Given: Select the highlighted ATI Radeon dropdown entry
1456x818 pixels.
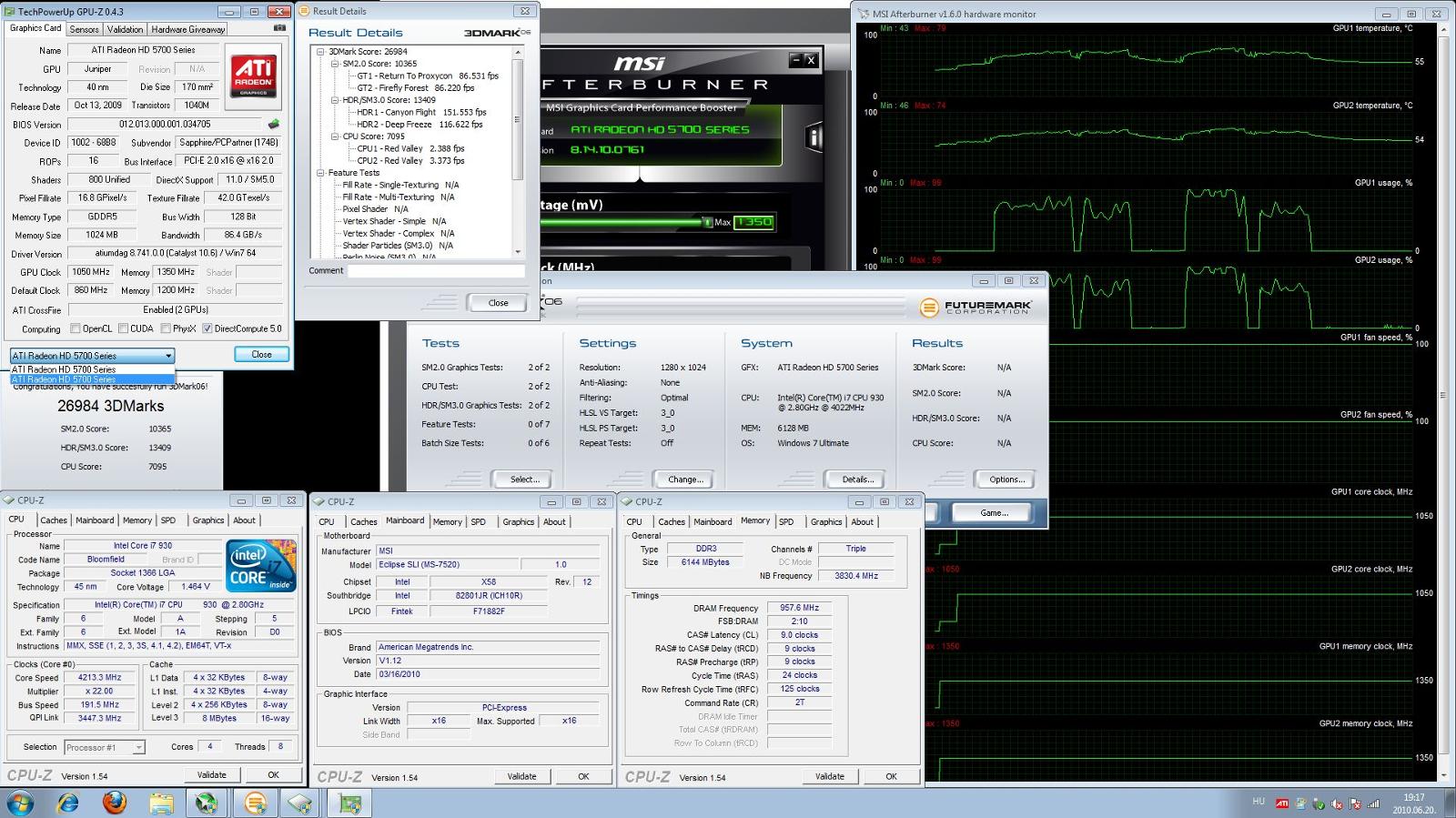Looking at the screenshot, I should (92, 379).
